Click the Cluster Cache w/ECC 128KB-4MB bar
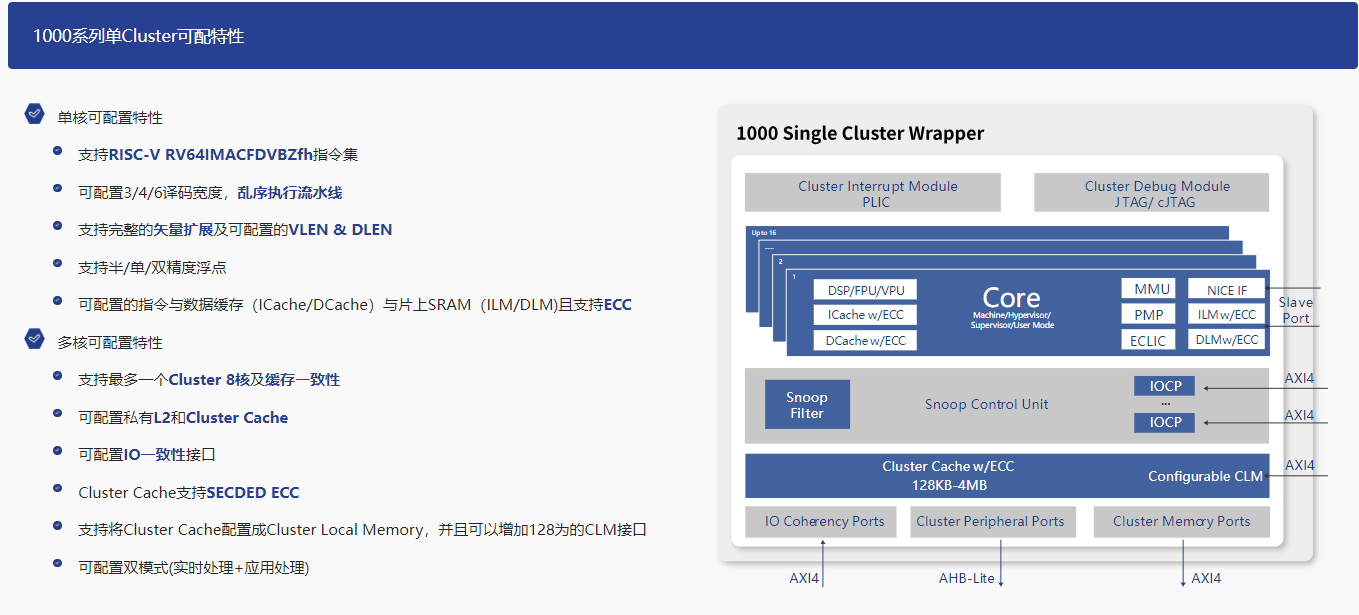Viewport: 1359px width, 615px height. tap(947, 476)
